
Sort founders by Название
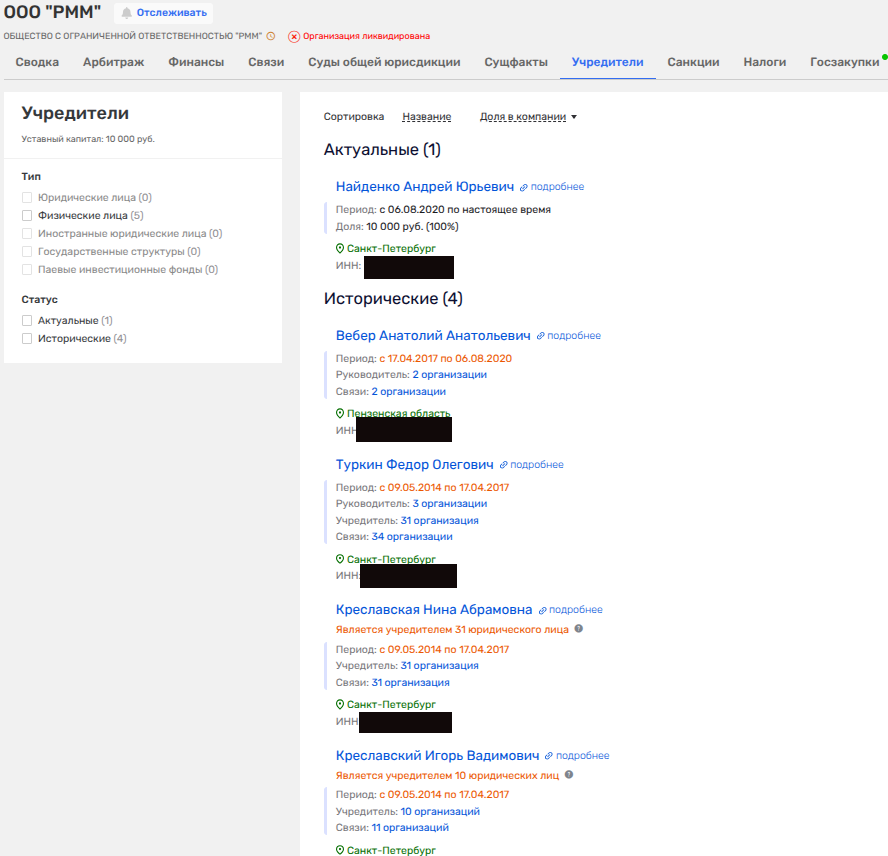click(x=426, y=117)
